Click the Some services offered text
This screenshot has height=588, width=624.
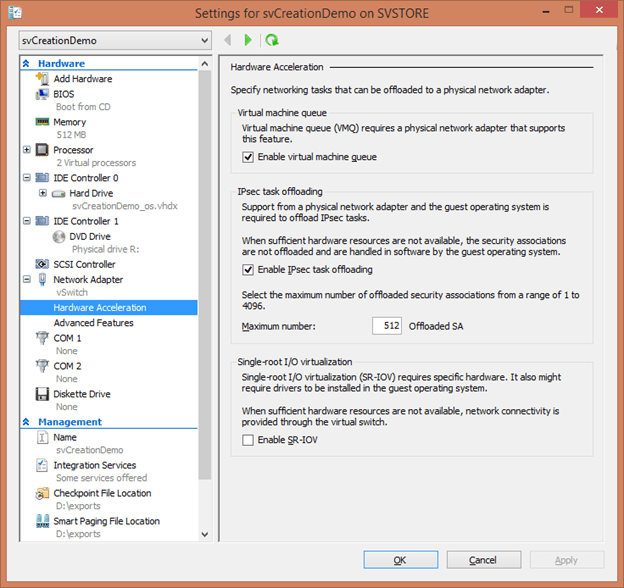[x=101, y=478]
